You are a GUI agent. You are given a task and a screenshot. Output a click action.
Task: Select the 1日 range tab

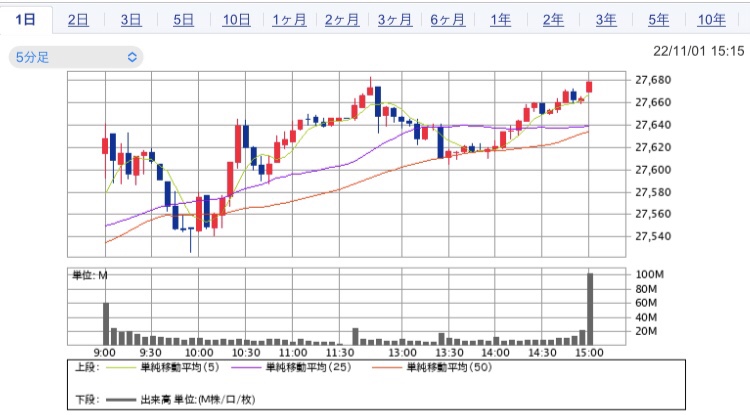tap(26, 20)
